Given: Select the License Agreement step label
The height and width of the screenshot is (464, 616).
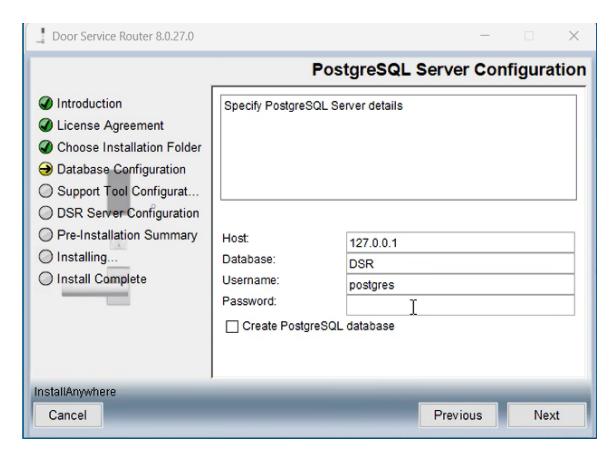Looking at the screenshot, I should 110,126.
